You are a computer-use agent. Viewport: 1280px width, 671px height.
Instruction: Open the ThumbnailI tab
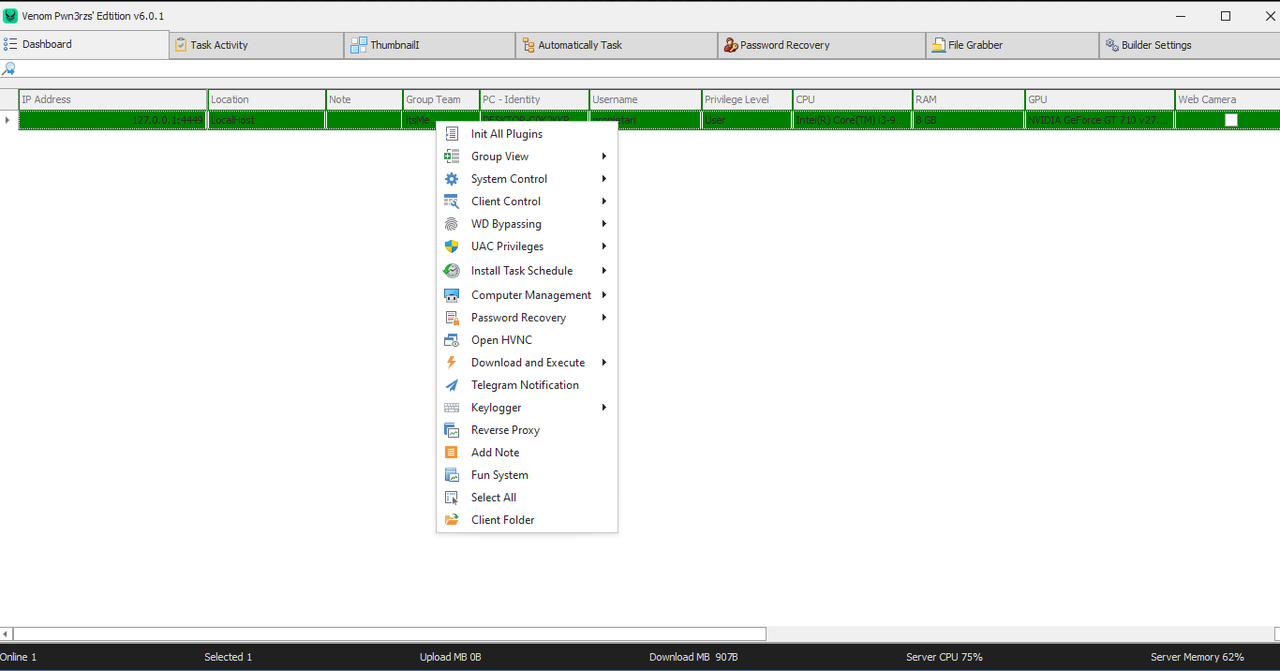(x=430, y=45)
